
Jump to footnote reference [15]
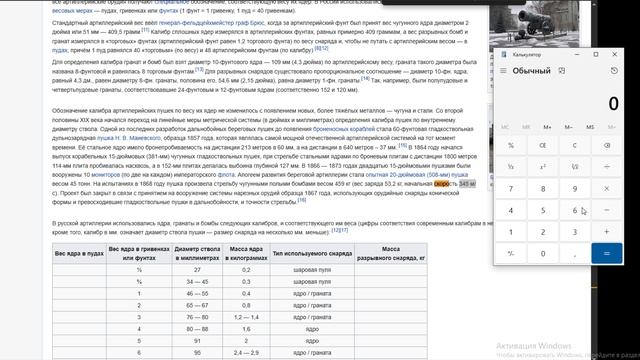(402, 145)
